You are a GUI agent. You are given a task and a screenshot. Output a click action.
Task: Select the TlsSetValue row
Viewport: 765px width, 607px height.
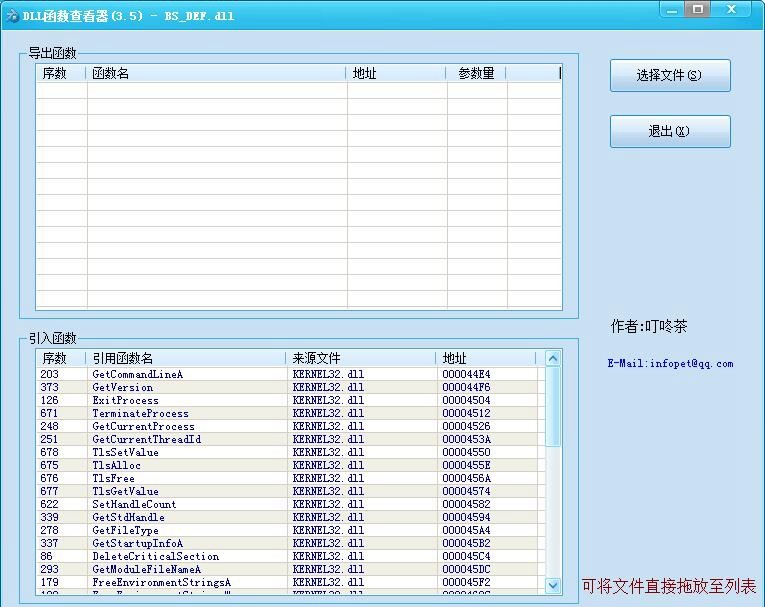click(291, 452)
